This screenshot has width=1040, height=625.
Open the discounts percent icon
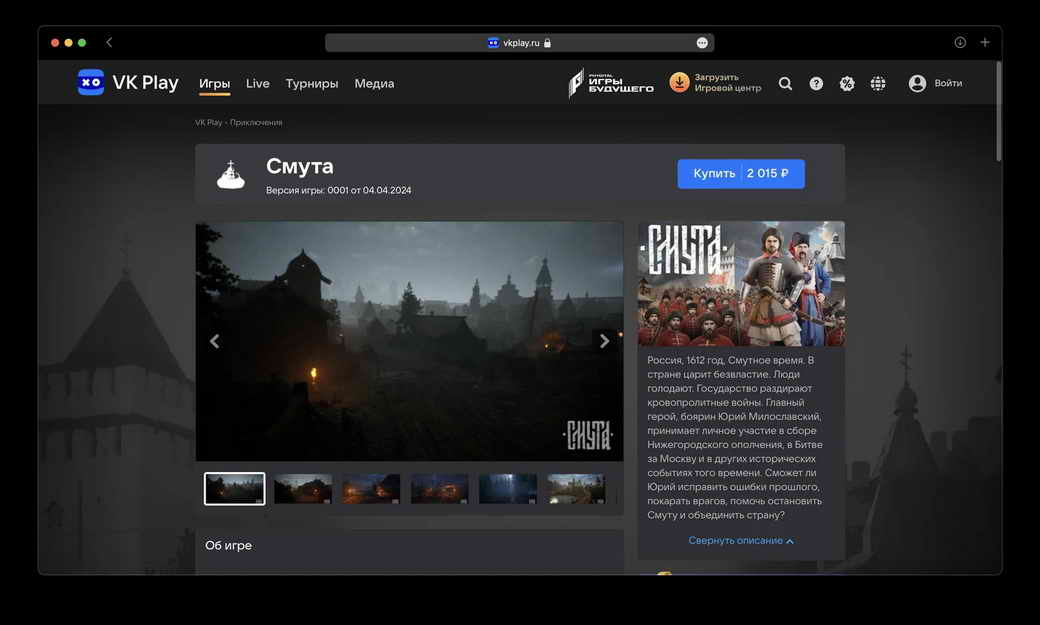pos(847,84)
